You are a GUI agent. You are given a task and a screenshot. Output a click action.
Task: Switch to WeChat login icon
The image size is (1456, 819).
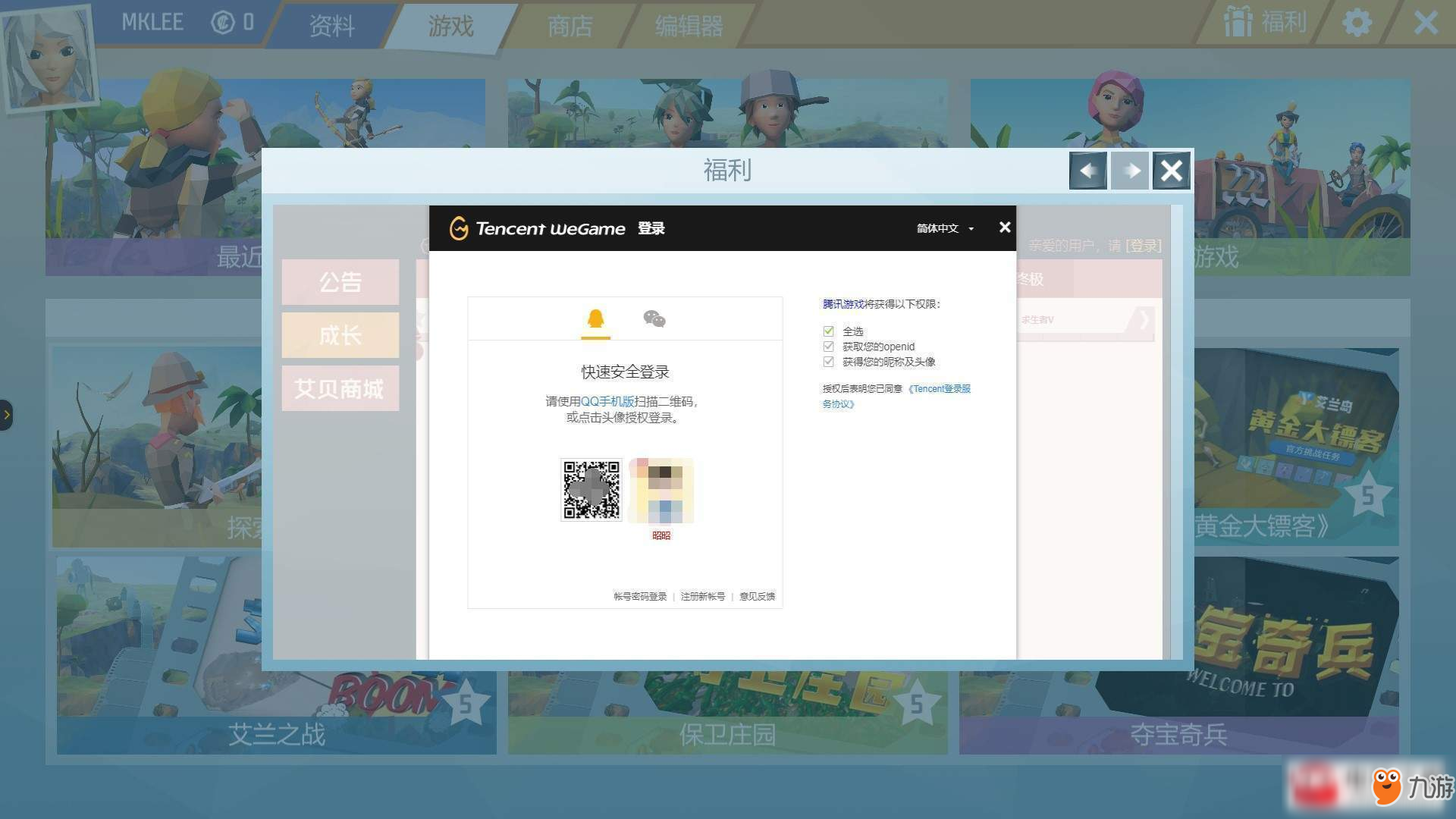click(654, 318)
